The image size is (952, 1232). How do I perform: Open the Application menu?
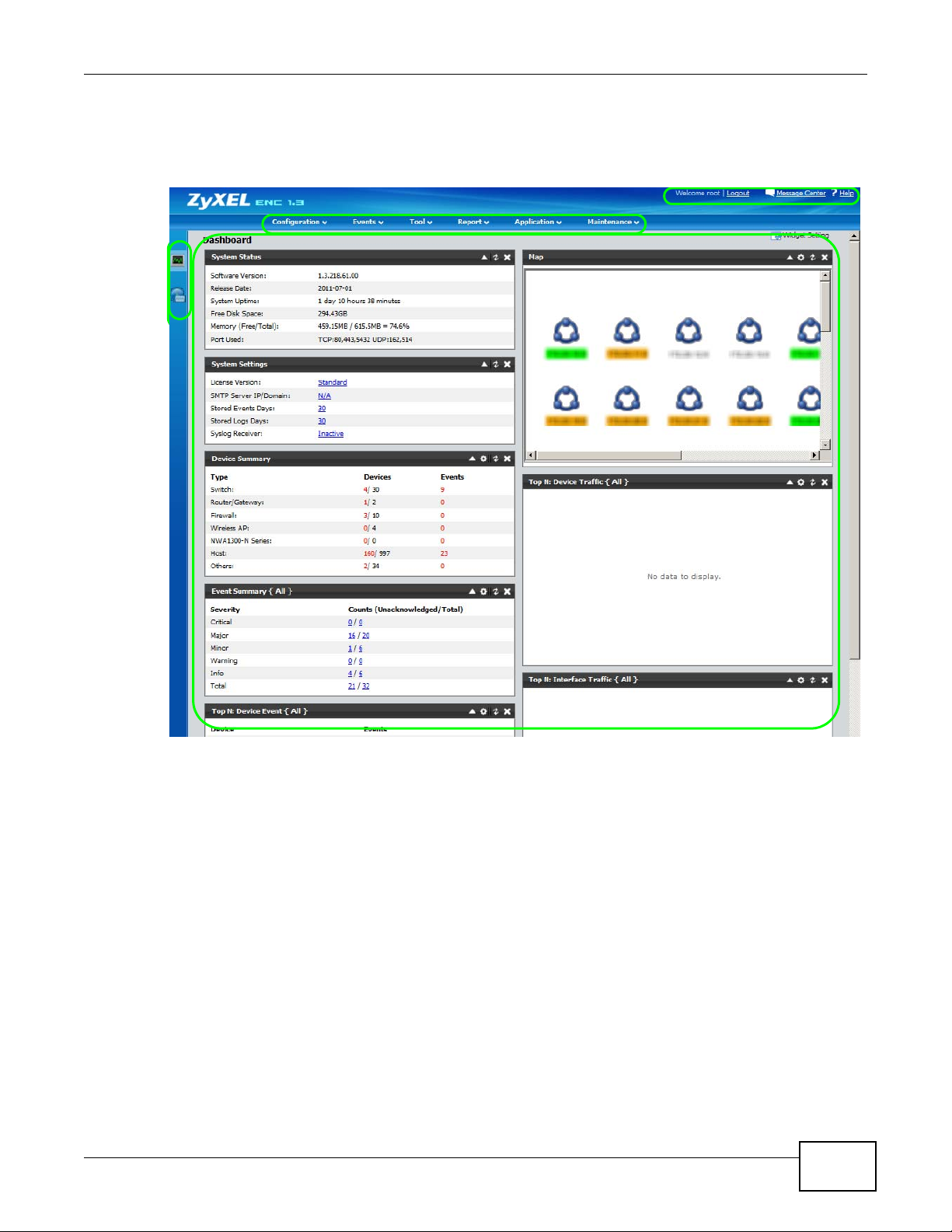click(x=538, y=222)
